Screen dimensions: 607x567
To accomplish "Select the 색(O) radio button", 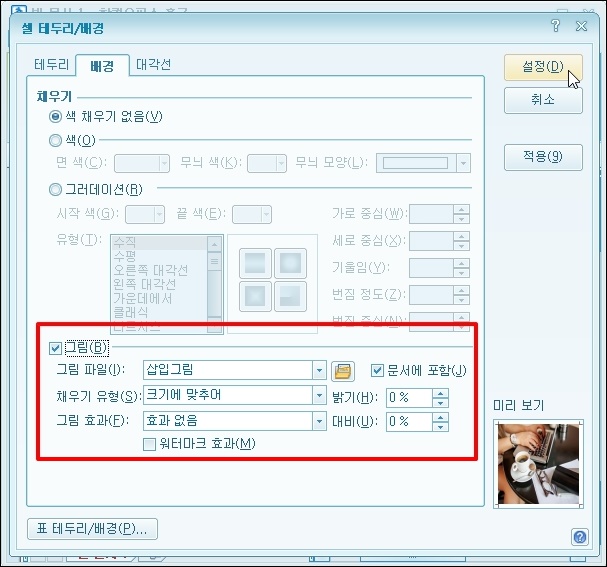I will pos(55,140).
